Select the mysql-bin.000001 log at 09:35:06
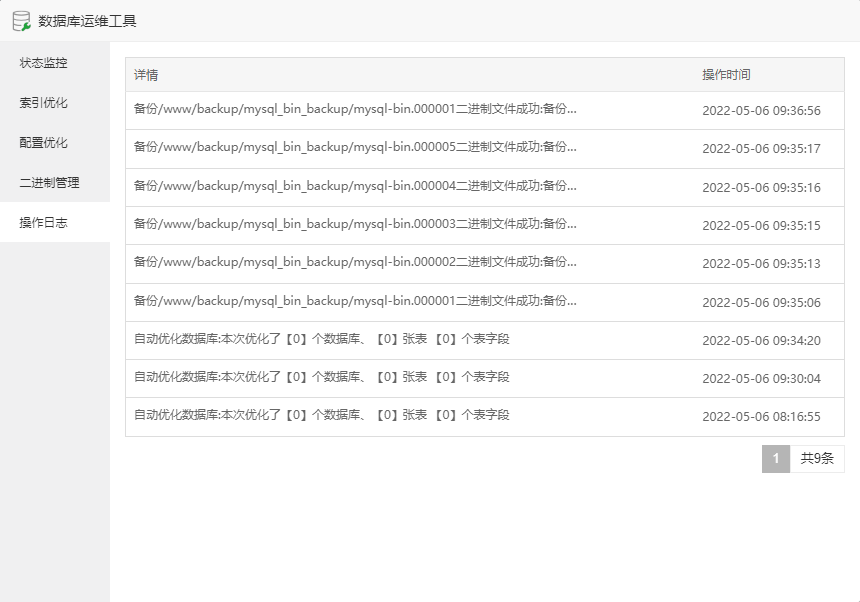The image size is (860, 602). tap(485, 302)
